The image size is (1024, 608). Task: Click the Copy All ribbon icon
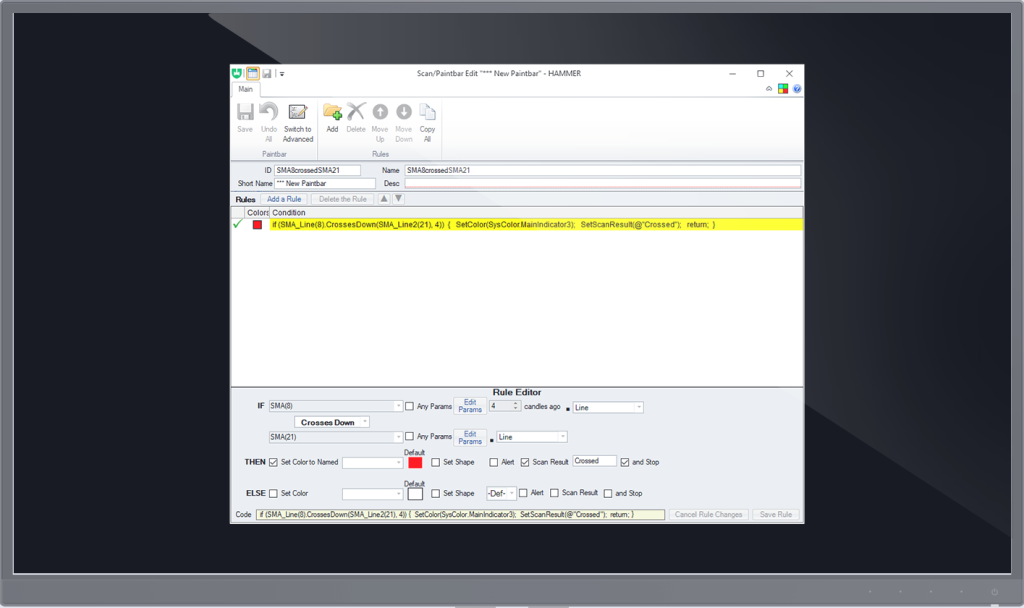(x=427, y=112)
